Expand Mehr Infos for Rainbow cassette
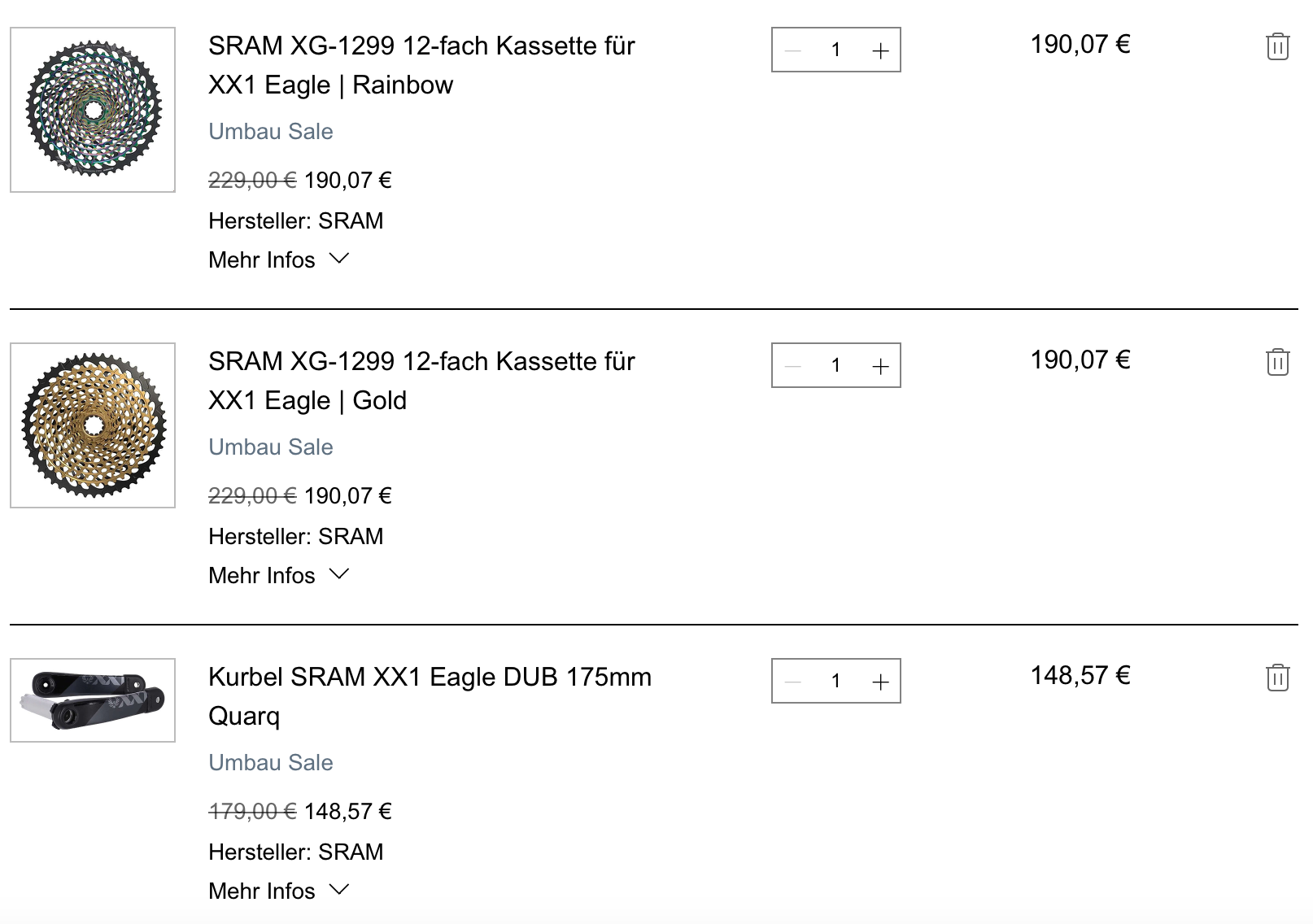The width and height of the screenshot is (1313, 924). pos(278,260)
